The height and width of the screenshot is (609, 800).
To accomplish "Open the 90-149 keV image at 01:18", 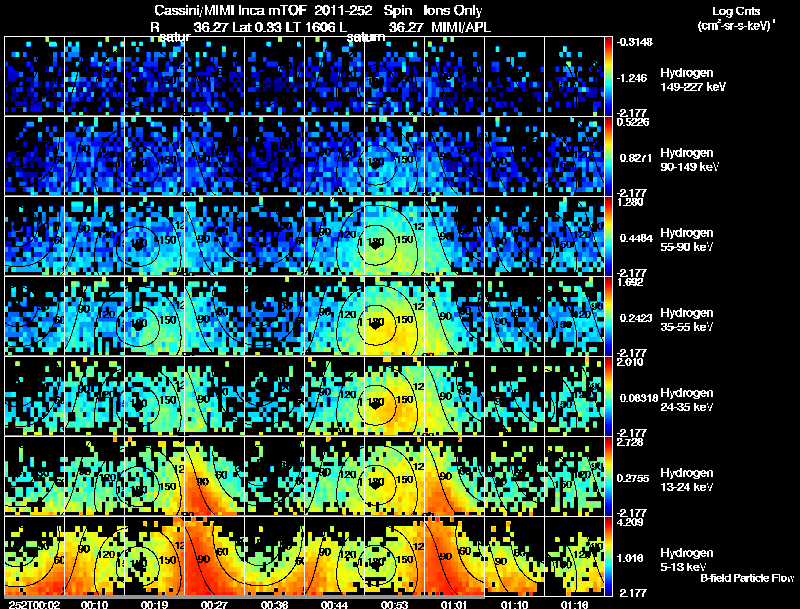I will pos(574,156).
